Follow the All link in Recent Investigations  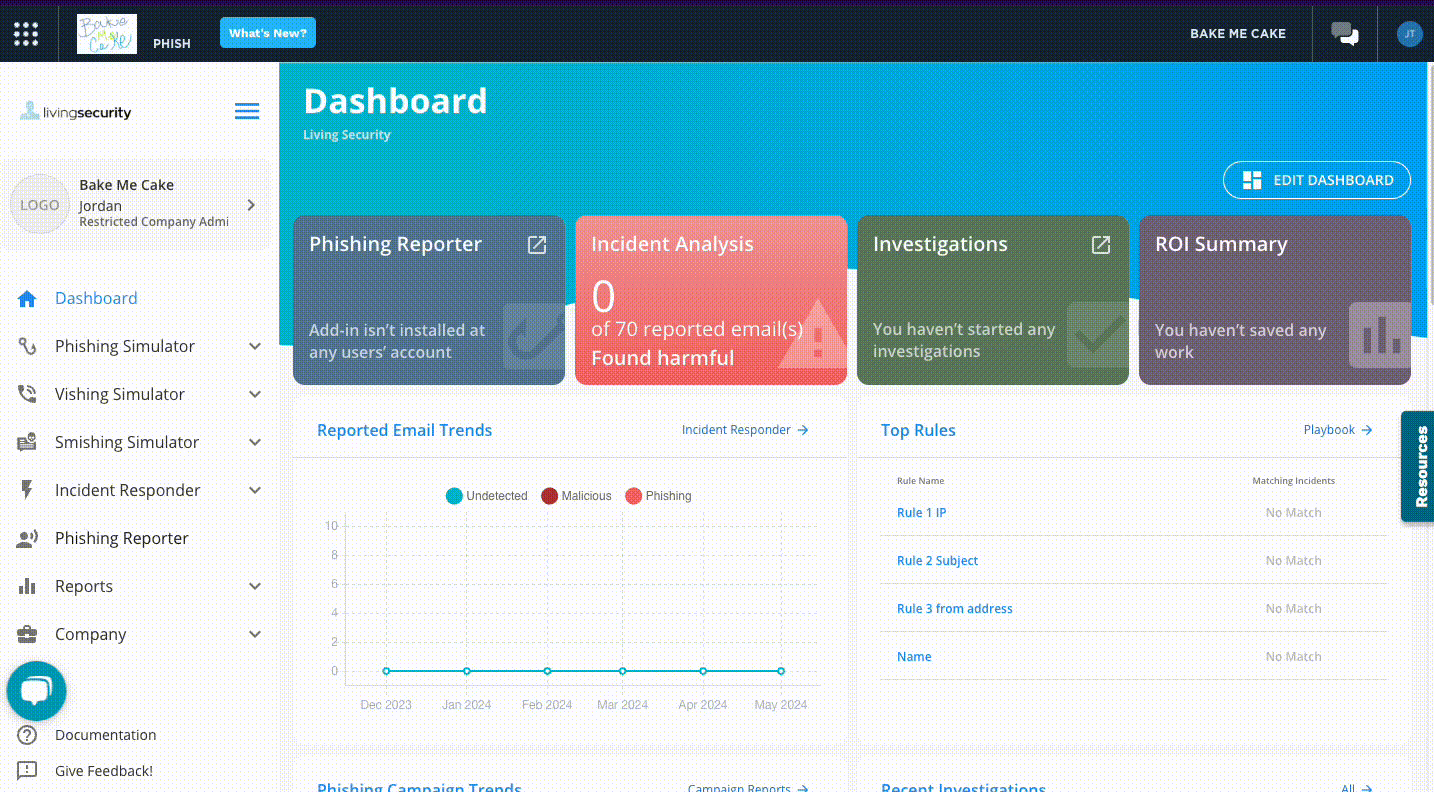[x=1357, y=788]
